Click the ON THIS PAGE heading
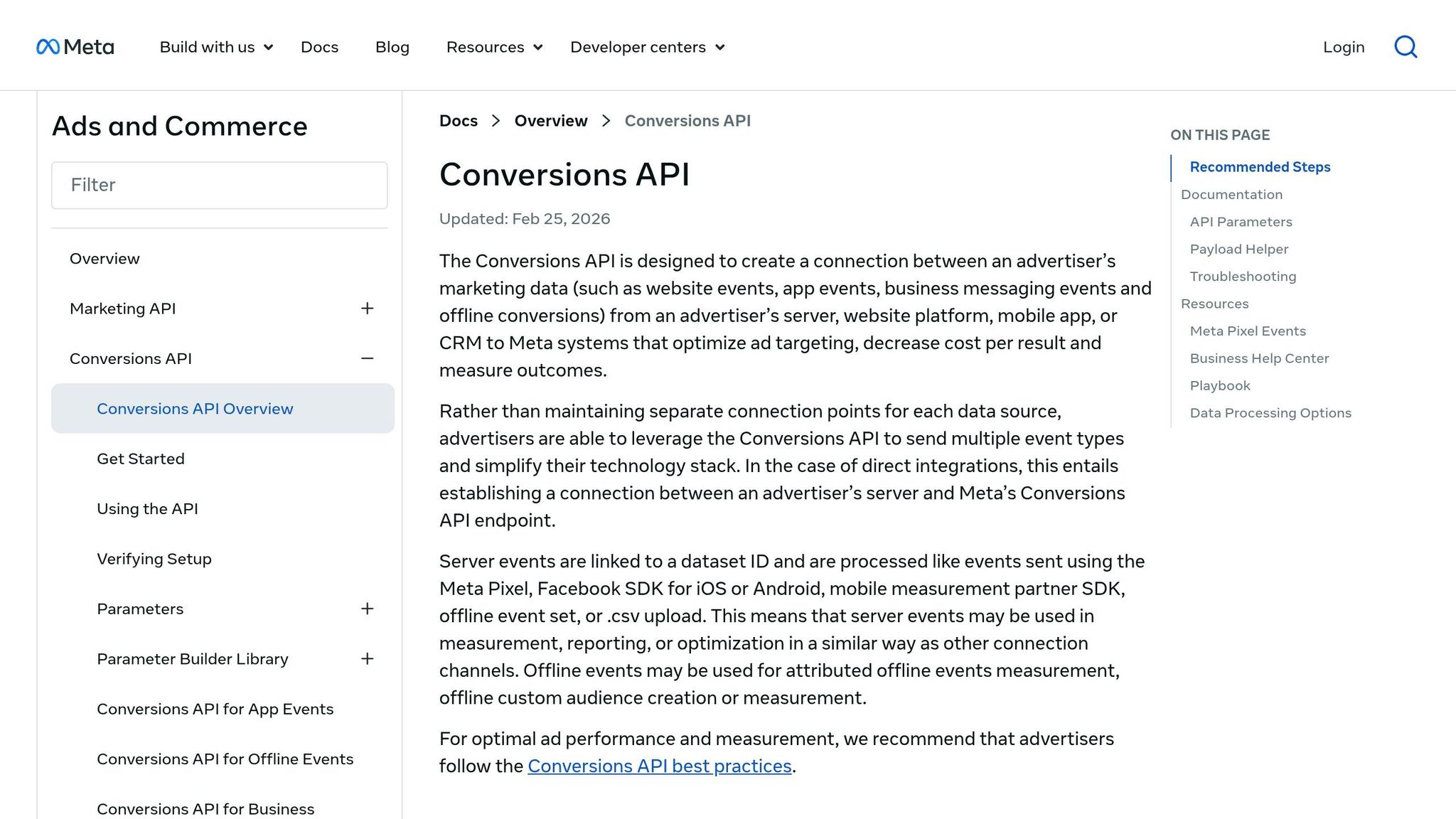The image size is (1456, 819). click(x=1220, y=135)
